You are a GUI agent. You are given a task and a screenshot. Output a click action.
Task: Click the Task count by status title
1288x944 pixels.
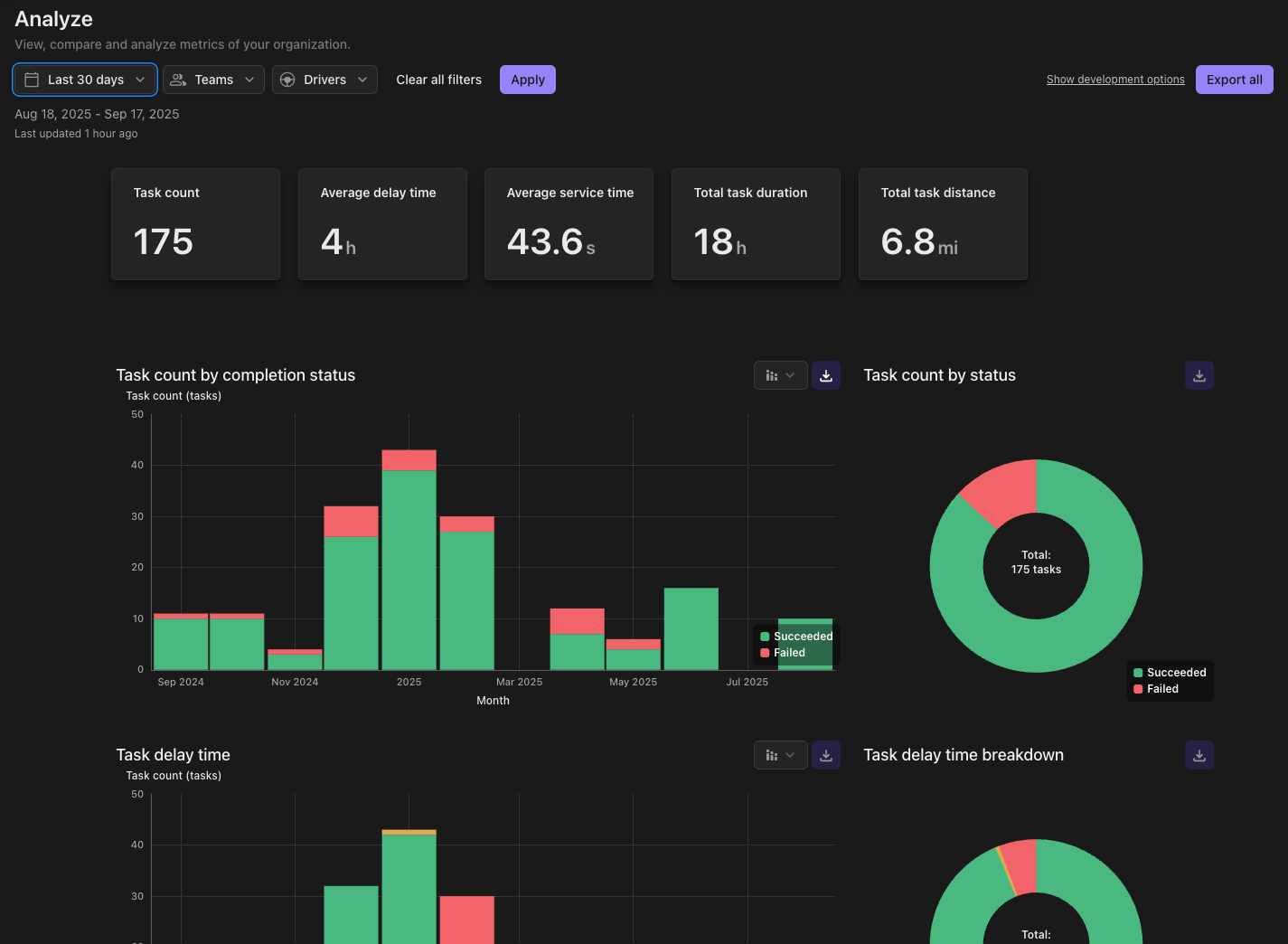click(x=939, y=375)
